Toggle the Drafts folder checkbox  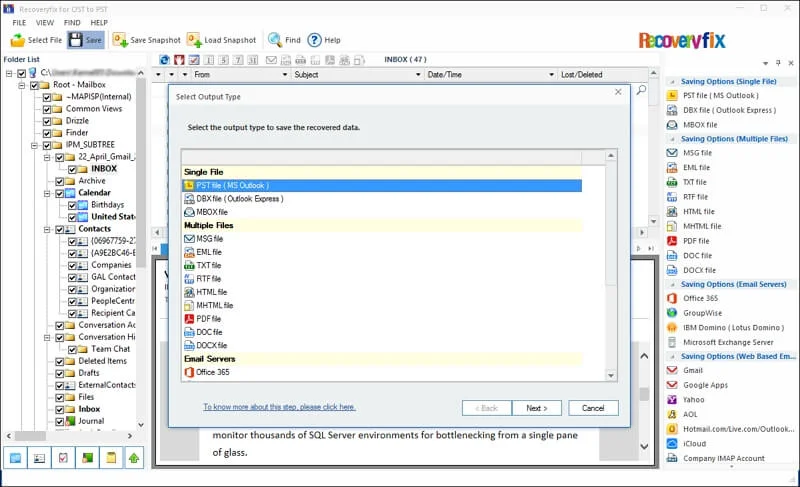(59, 373)
